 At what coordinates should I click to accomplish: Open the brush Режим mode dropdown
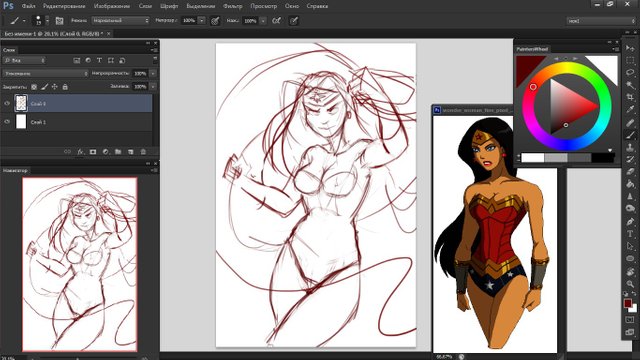(x=121, y=20)
